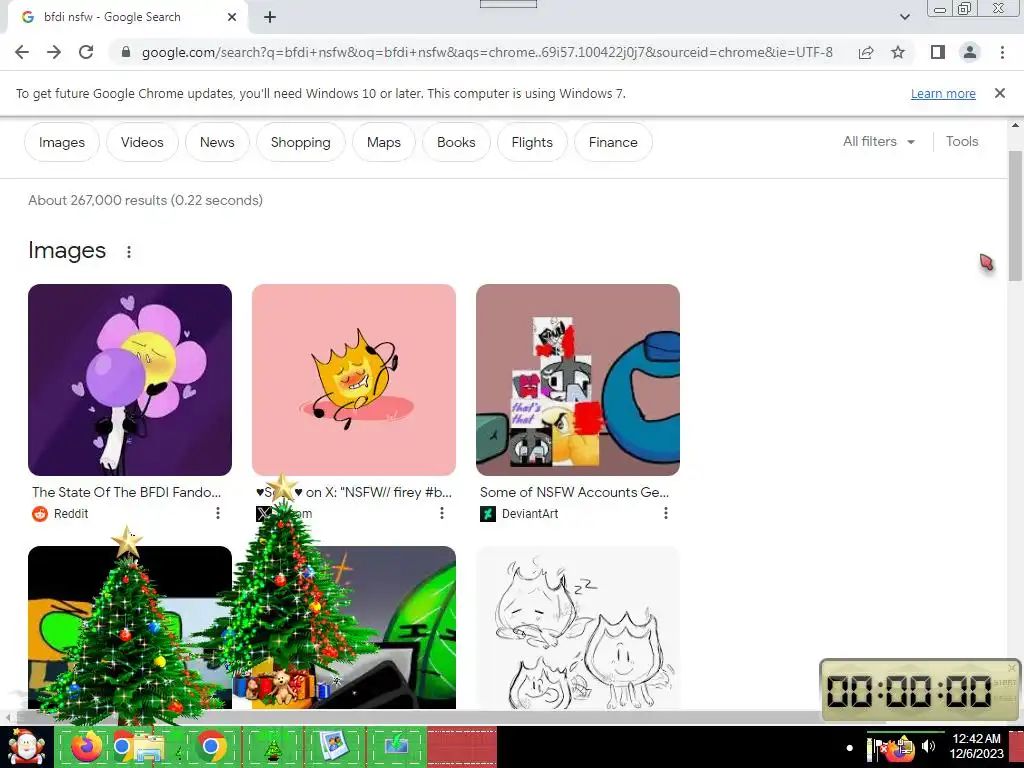Open the Chrome profile avatar menu

(970, 52)
